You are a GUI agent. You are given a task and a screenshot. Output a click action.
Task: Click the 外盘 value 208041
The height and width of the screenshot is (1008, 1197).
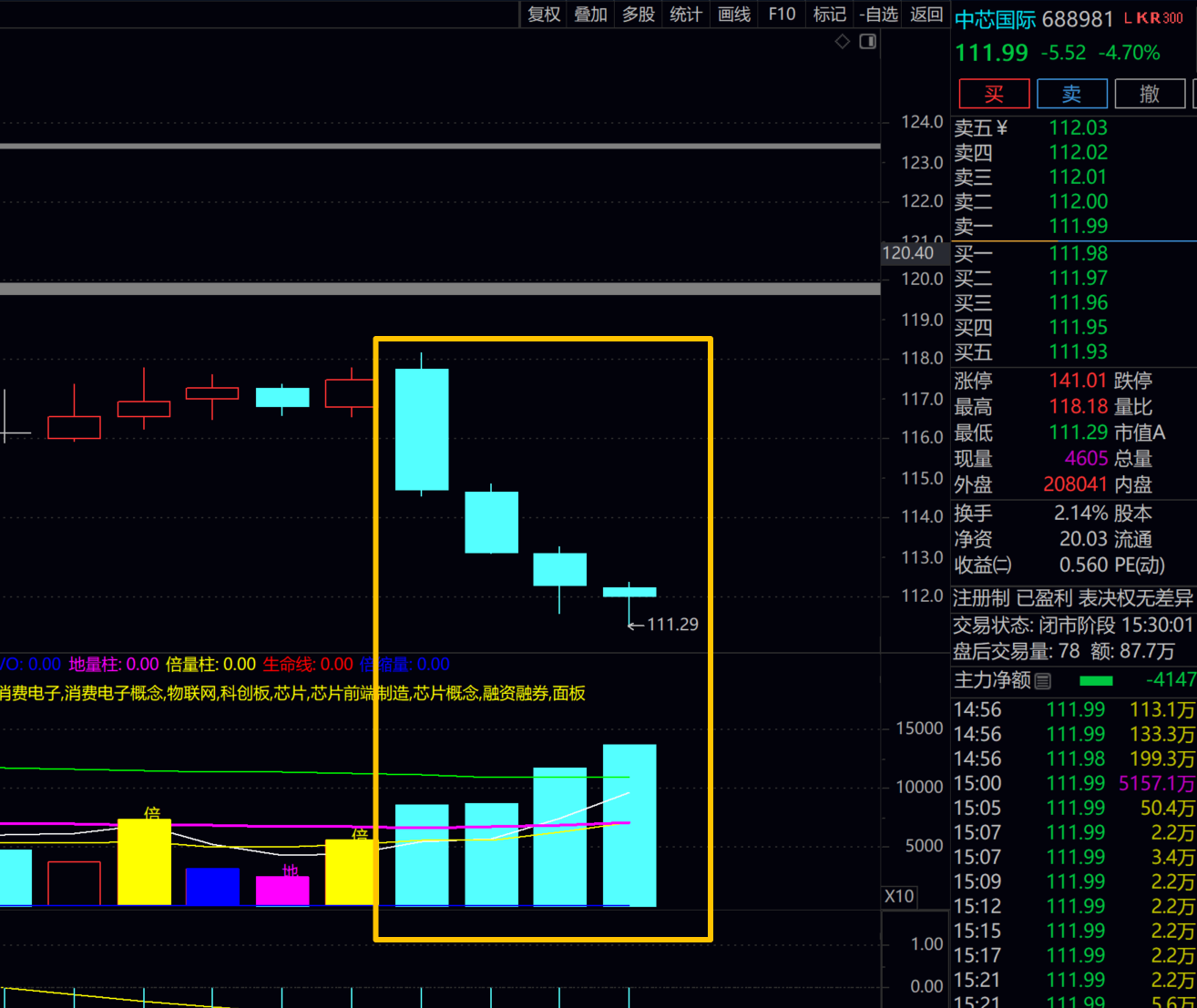(1076, 484)
